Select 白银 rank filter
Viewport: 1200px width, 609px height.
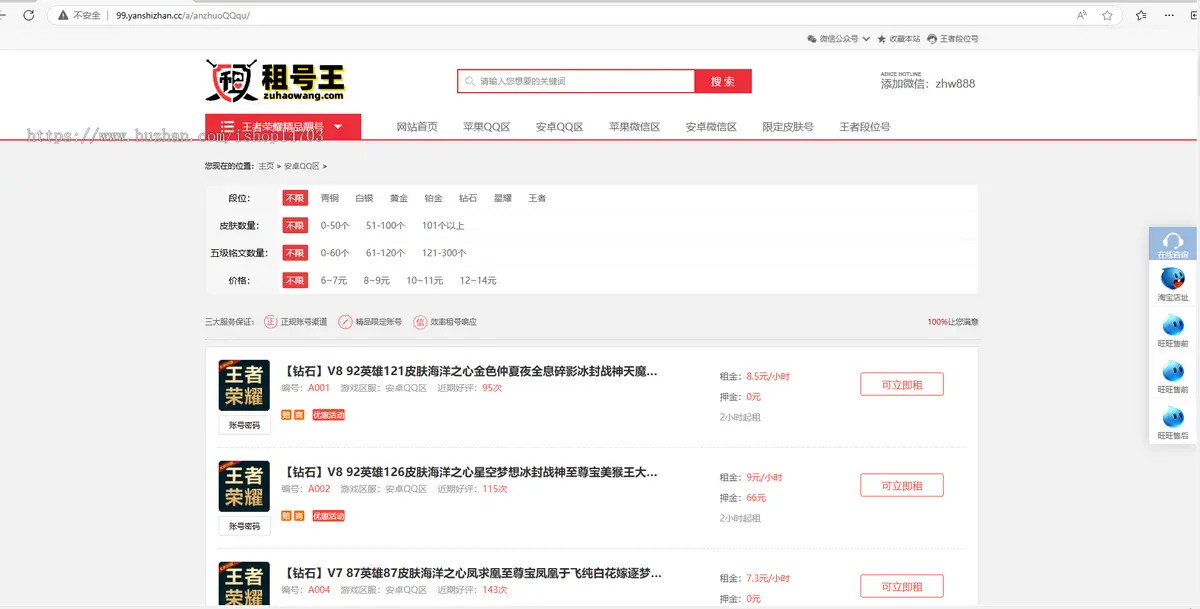coord(364,198)
